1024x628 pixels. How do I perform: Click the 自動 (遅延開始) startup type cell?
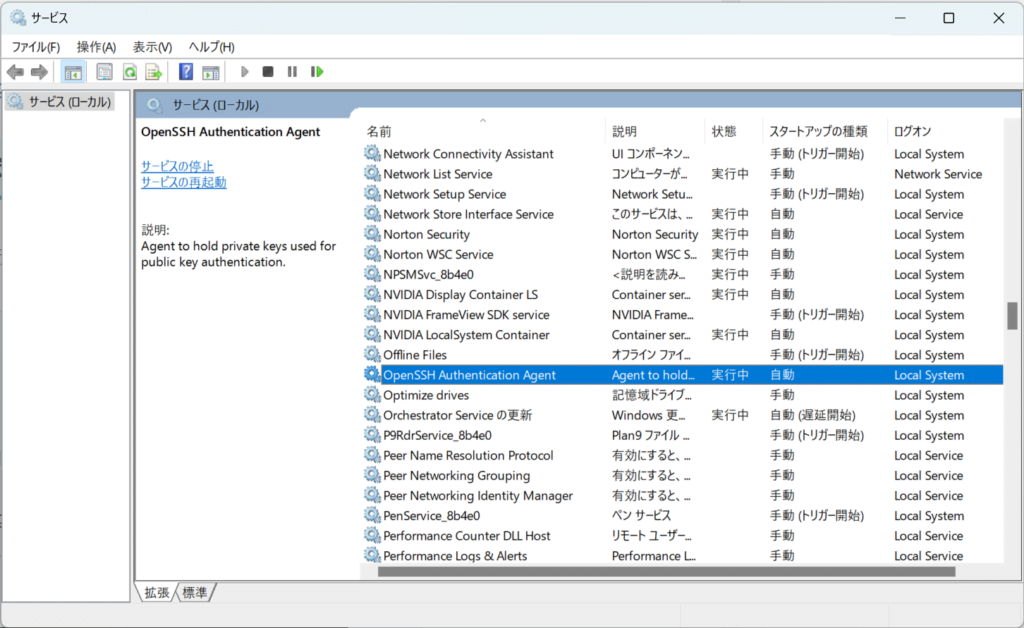pyautogui.click(x=812, y=415)
